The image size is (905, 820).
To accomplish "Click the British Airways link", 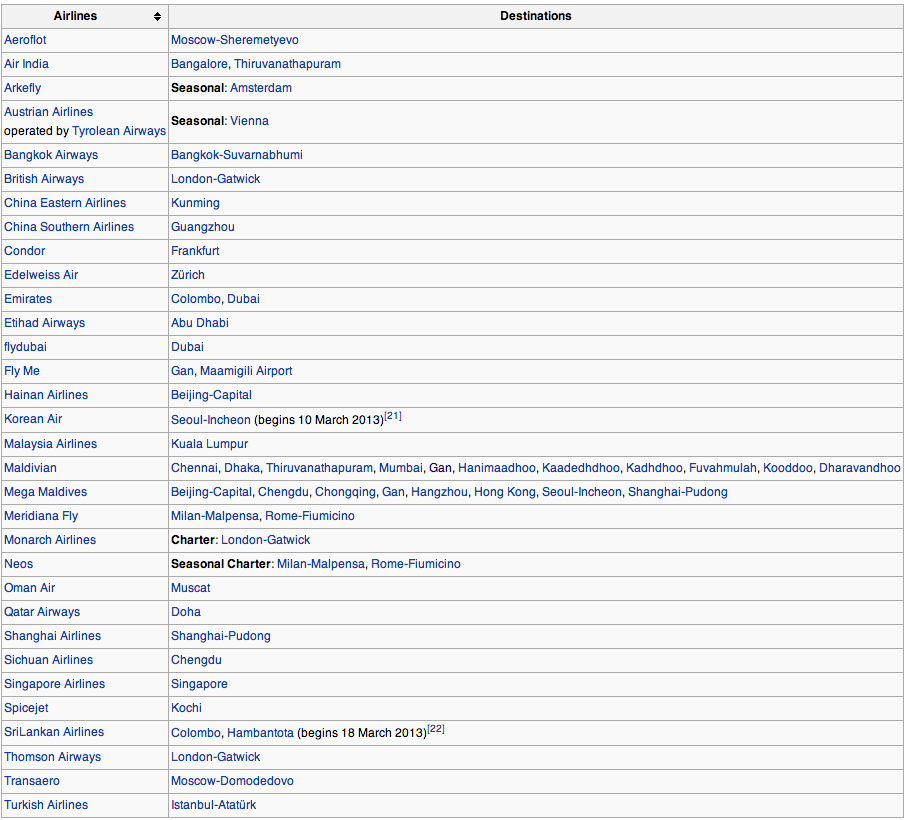I will [44, 179].
